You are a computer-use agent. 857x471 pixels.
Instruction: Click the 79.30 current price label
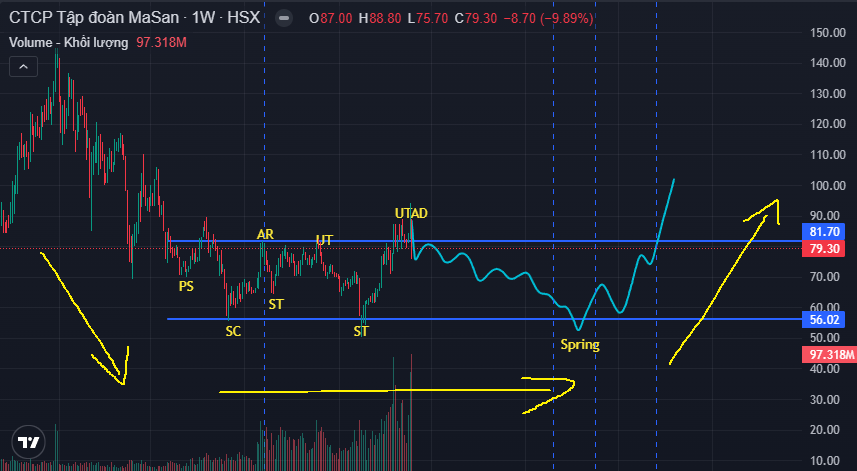tap(824, 249)
